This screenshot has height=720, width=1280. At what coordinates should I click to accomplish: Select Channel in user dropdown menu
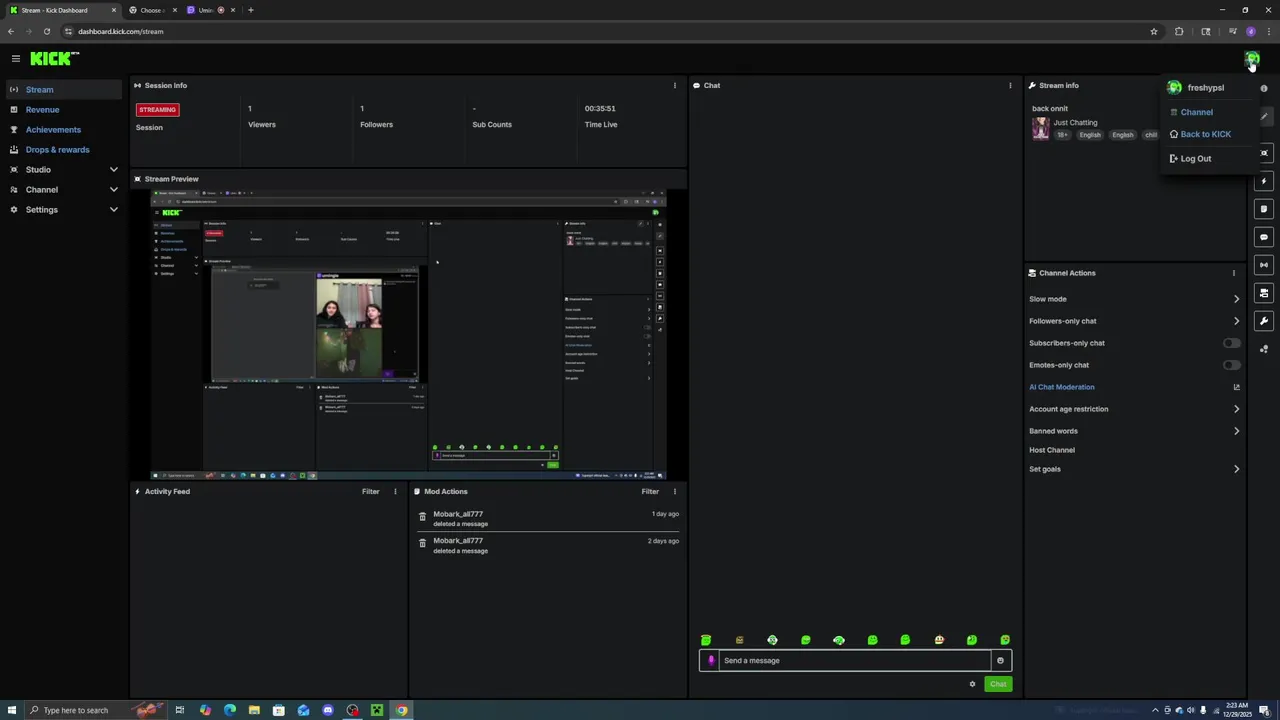(1196, 112)
